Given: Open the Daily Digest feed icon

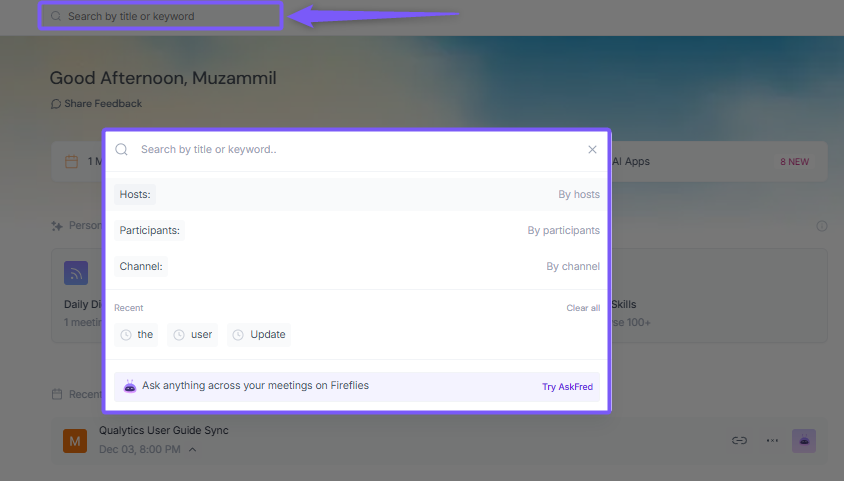Looking at the screenshot, I should (76, 273).
